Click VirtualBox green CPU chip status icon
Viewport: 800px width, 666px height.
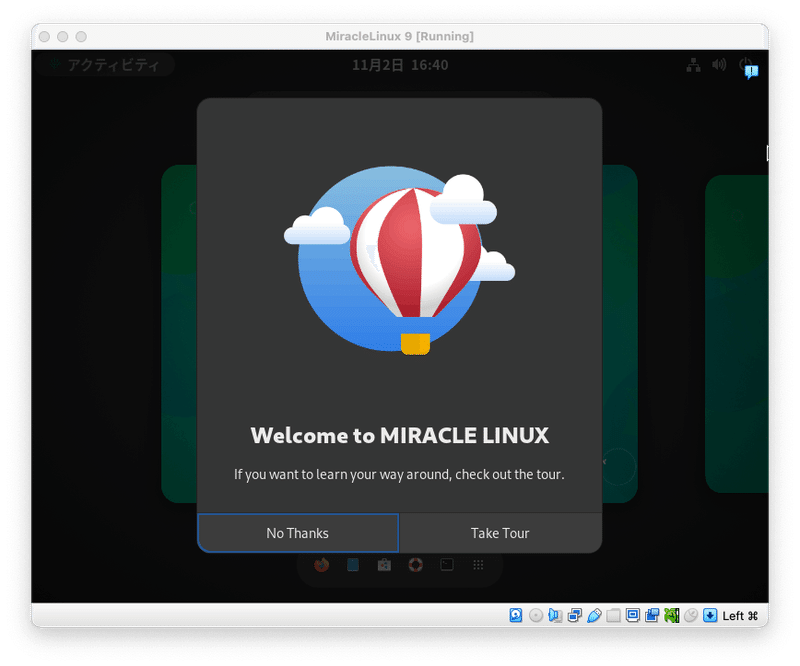(671, 615)
